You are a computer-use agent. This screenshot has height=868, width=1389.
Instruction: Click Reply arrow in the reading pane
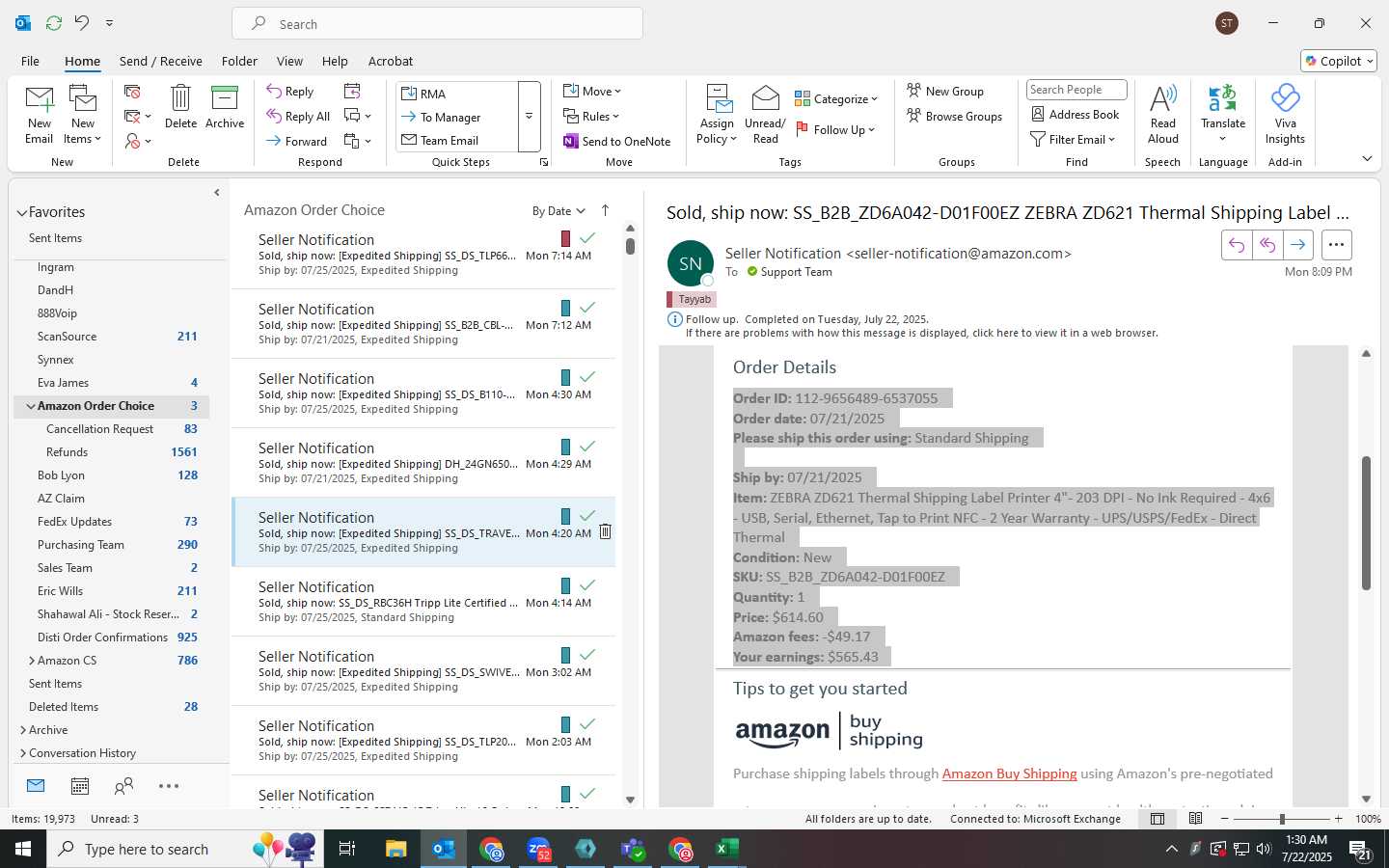click(1237, 245)
